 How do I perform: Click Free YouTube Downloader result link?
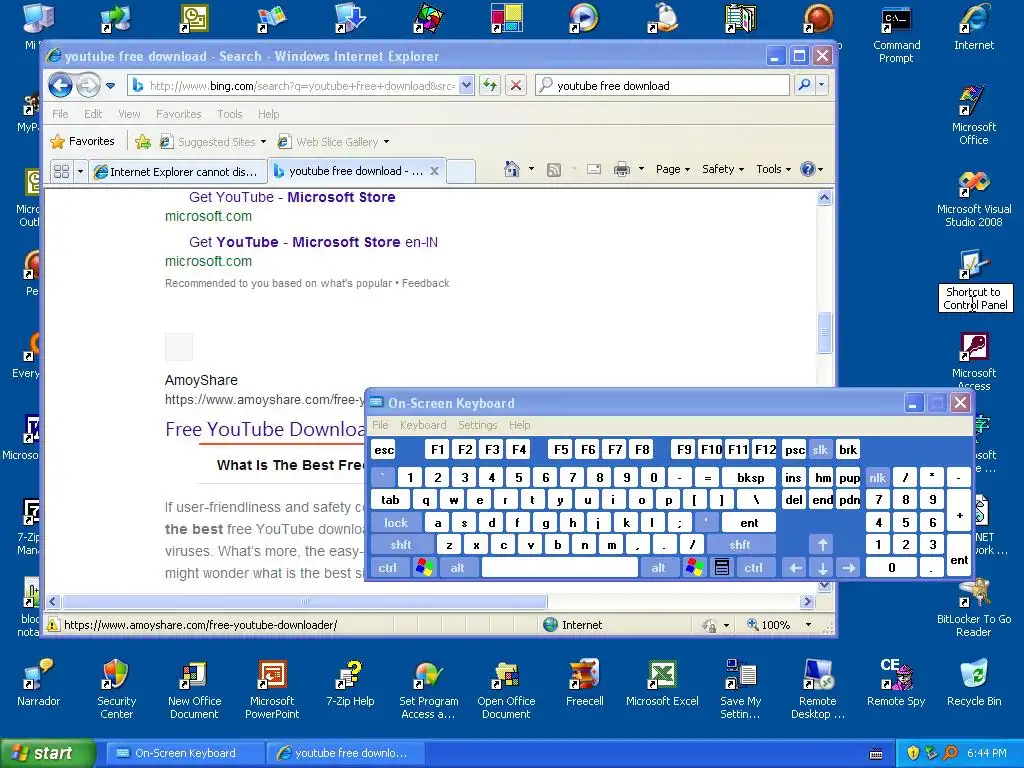point(265,429)
